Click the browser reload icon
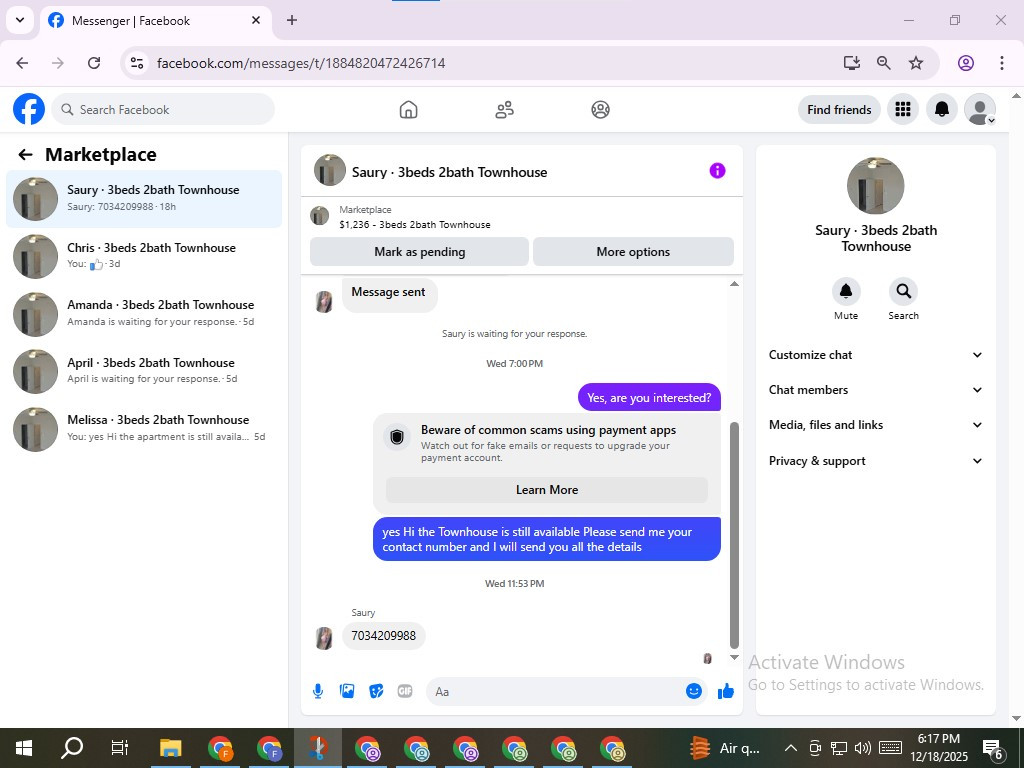 coord(94,63)
